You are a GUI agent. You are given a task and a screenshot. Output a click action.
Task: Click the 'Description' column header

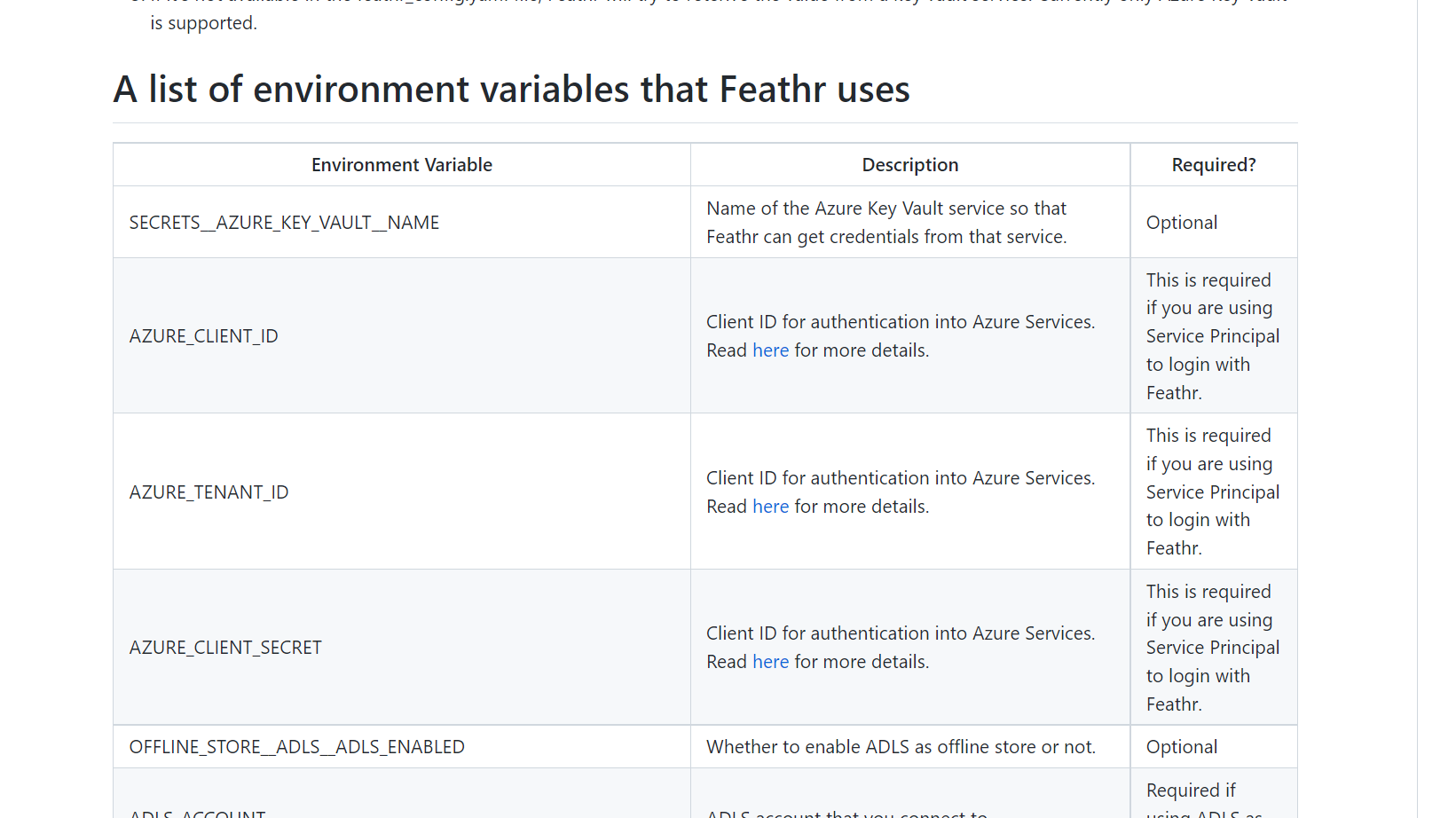click(910, 165)
